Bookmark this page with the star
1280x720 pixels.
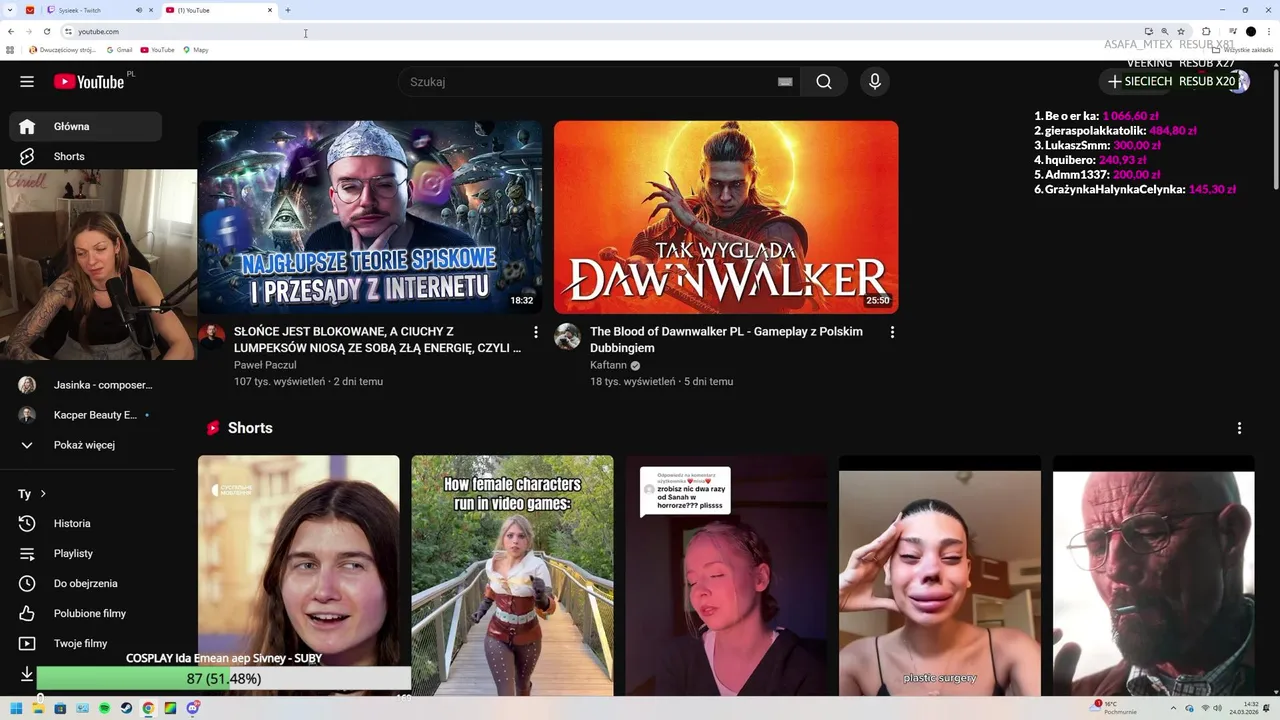1181,31
